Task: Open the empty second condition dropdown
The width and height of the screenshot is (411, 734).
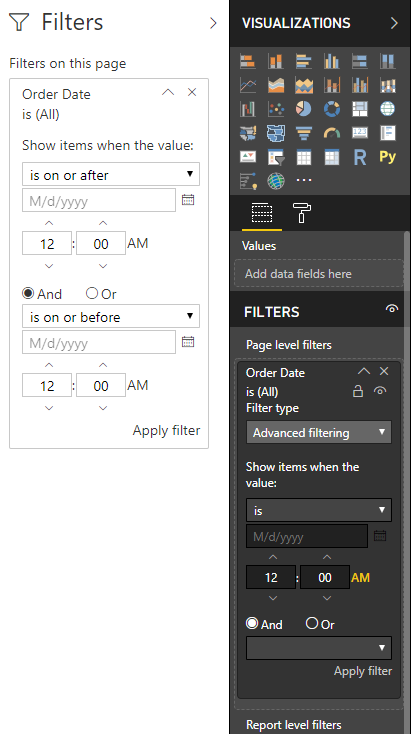Action: 319,648
